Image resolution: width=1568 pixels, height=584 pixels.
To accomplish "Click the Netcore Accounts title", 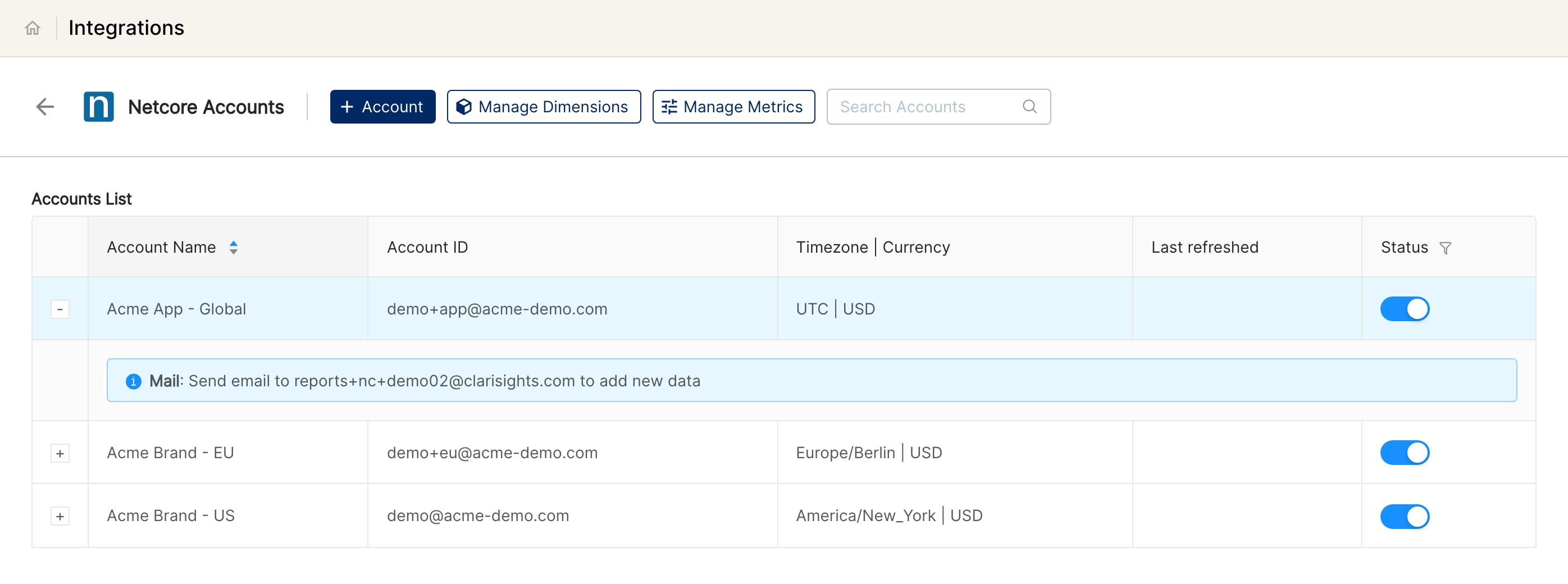I will click(x=206, y=107).
